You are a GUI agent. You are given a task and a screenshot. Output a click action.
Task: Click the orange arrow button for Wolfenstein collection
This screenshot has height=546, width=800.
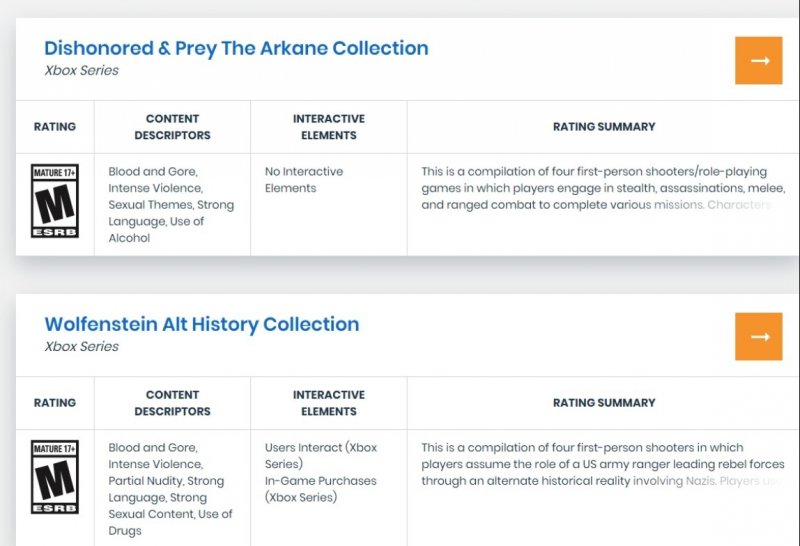759,337
